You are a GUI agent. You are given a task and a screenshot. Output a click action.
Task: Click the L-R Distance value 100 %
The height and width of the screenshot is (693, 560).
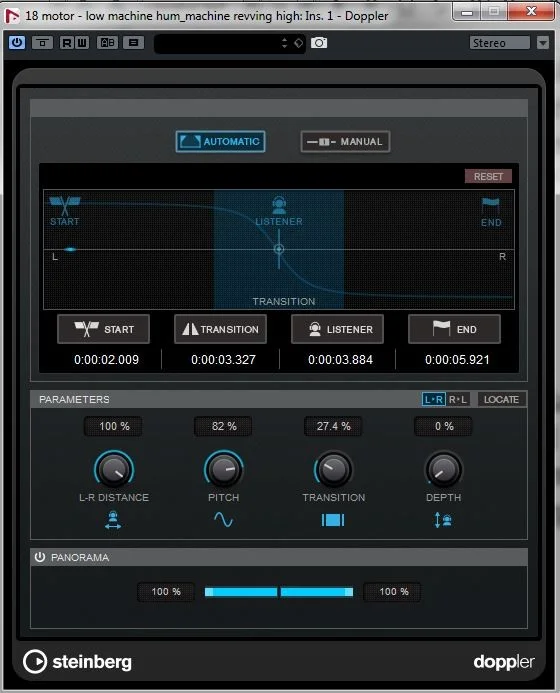[x=113, y=426]
